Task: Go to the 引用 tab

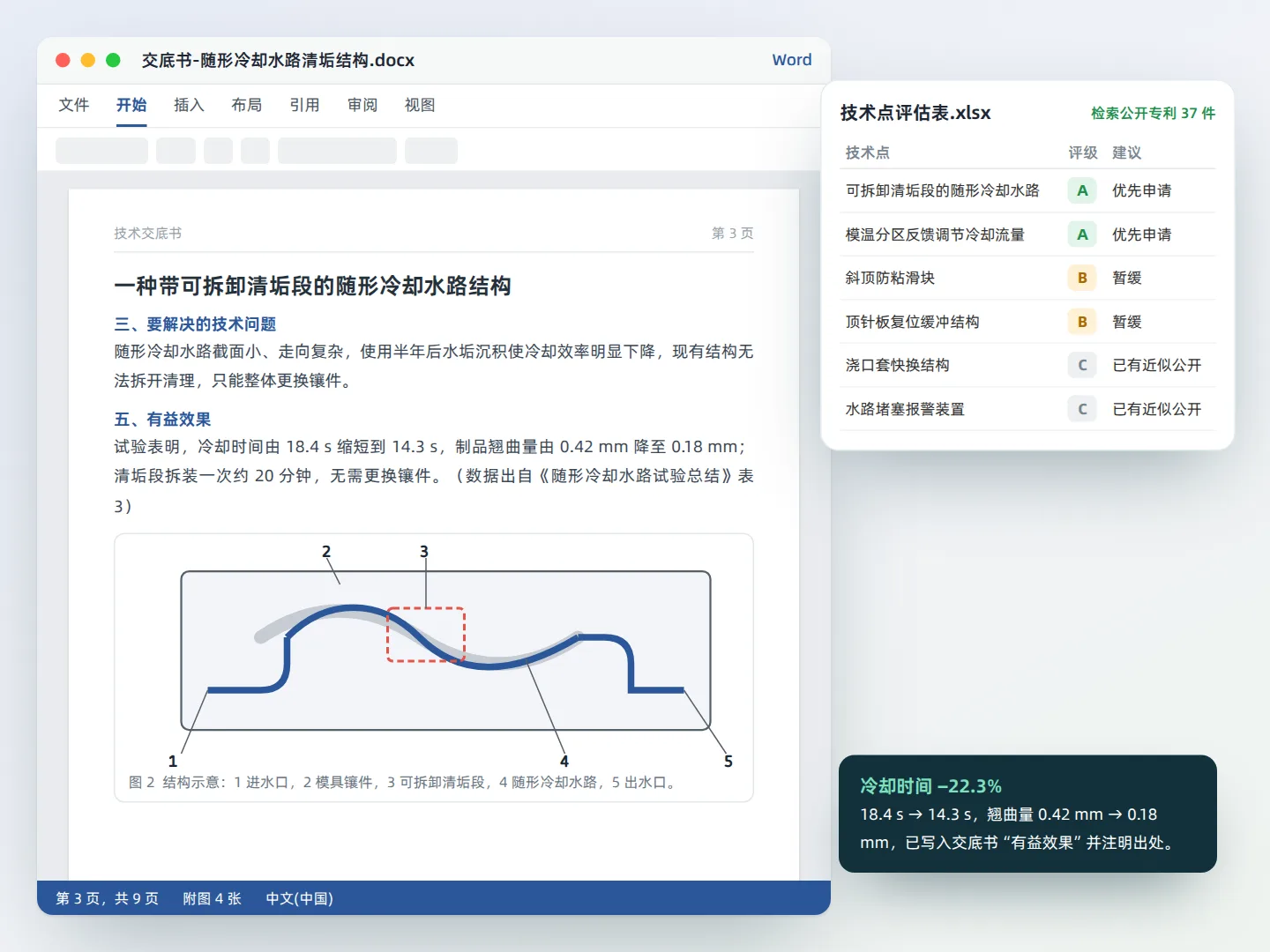Action: click(304, 105)
